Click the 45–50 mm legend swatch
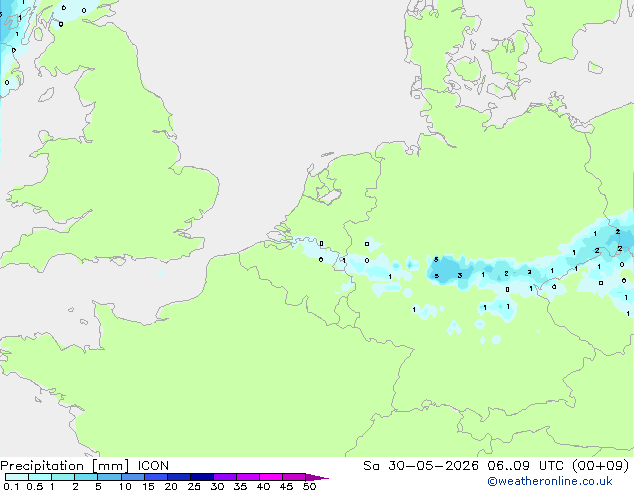This screenshot has width=634, height=490. [x=294, y=477]
